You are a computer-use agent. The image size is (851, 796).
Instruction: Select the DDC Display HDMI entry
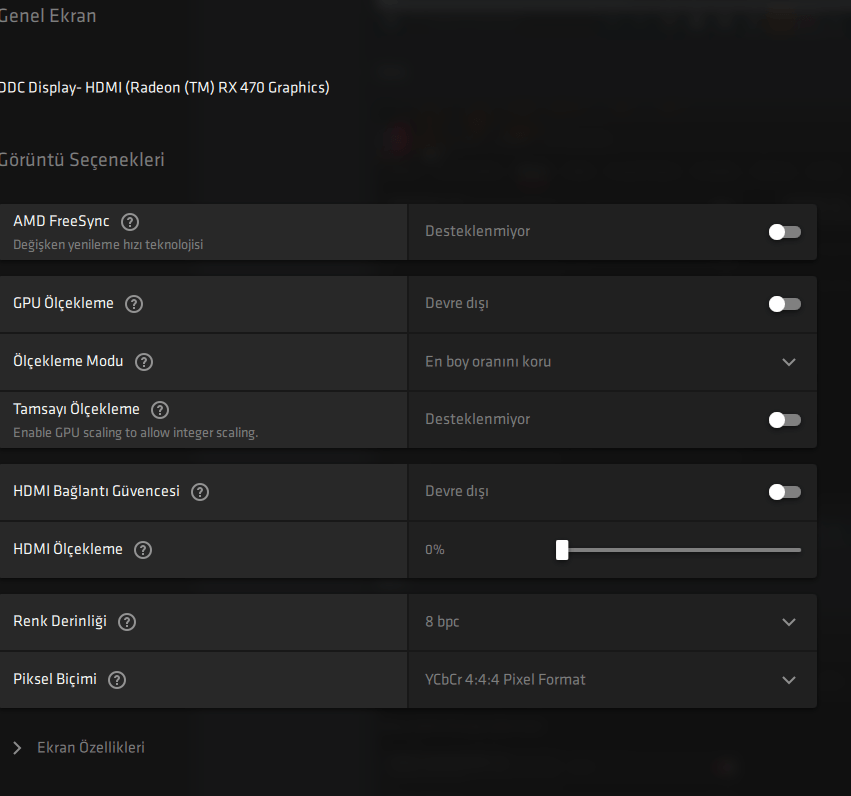point(165,88)
